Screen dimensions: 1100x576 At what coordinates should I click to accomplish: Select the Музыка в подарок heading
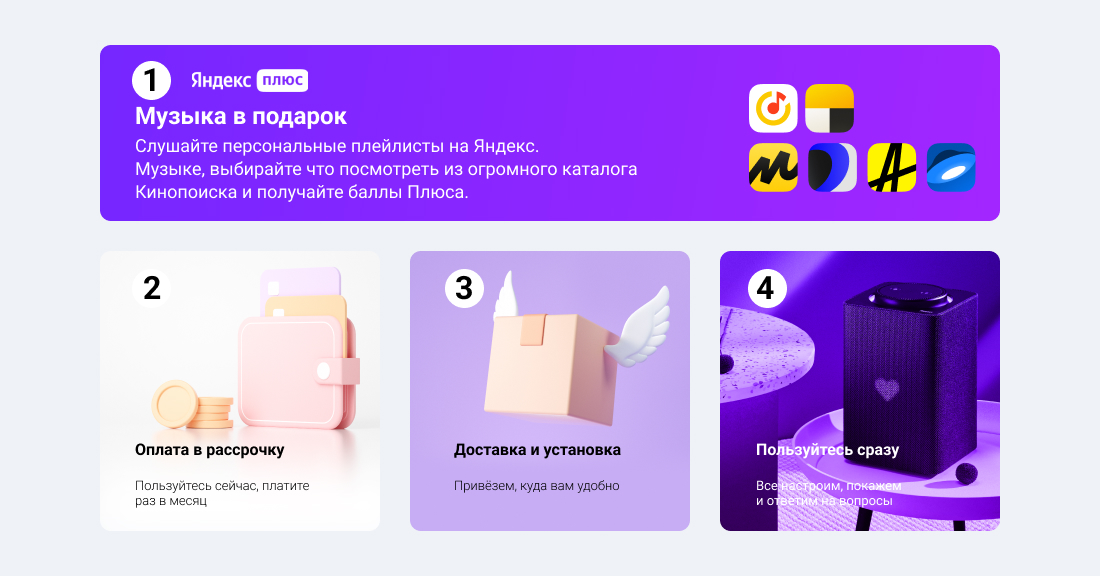[241, 116]
